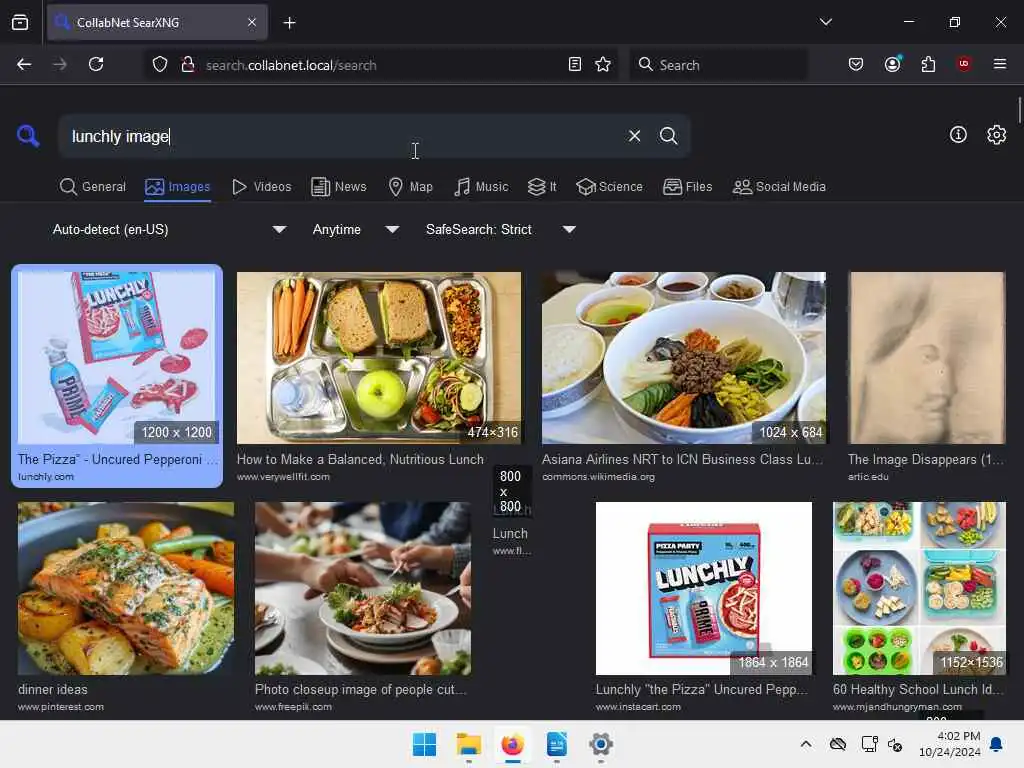Switch to the Science category
The height and width of the screenshot is (768, 1024).
coord(609,187)
